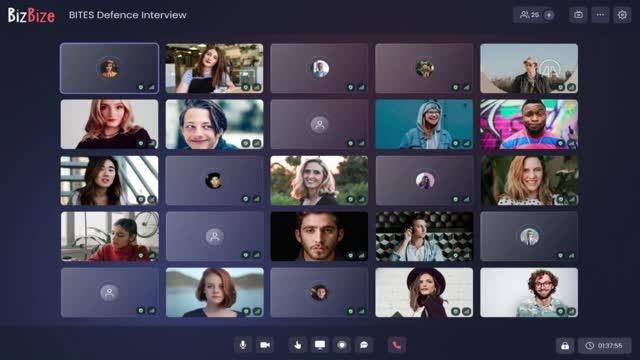Select the woman wearing black hat tile
This screenshot has height=360, width=640.
click(x=424, y=292)
